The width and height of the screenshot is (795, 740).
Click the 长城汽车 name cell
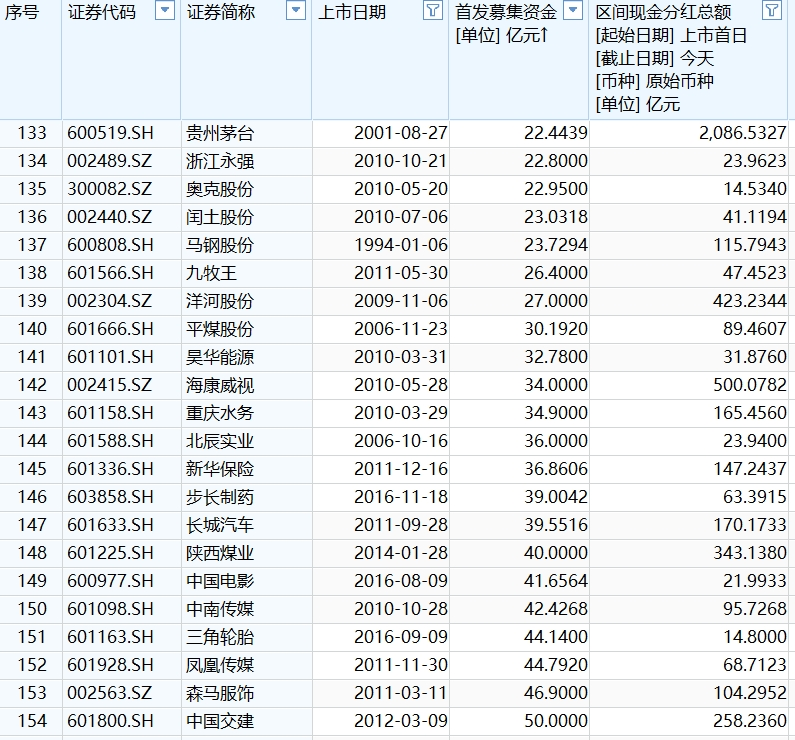220,525
